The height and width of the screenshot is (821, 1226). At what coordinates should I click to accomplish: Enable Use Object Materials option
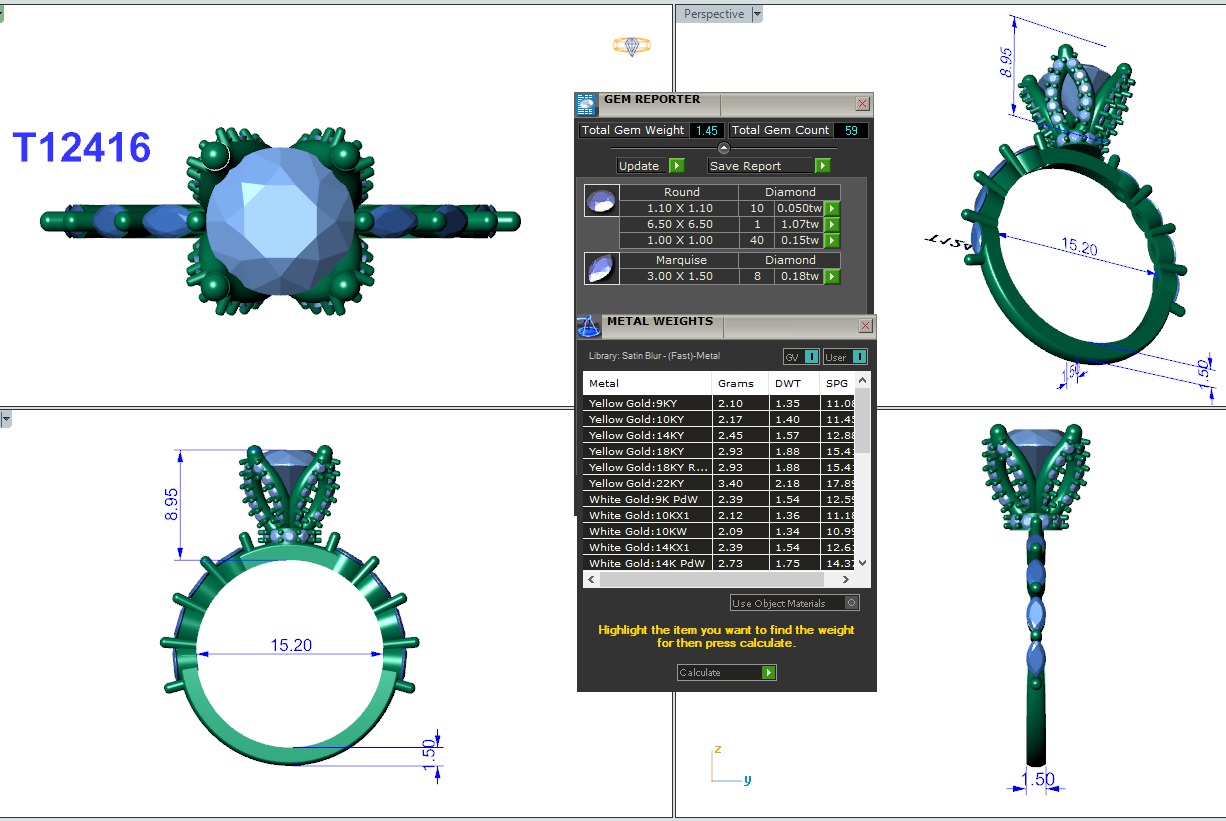pyautogui.click(x=851, y=603)
